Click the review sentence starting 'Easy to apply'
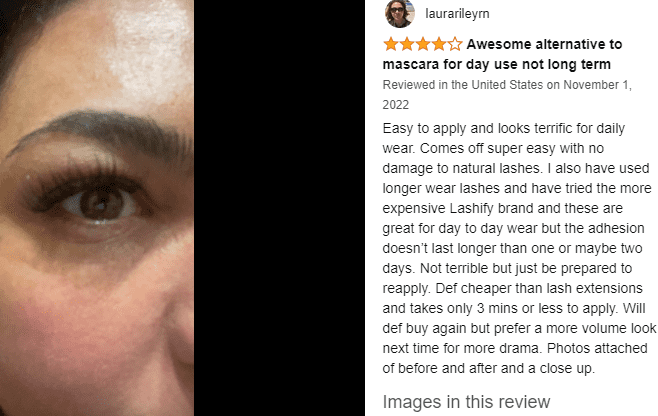The image size is (658, 416). click(504, 138)
